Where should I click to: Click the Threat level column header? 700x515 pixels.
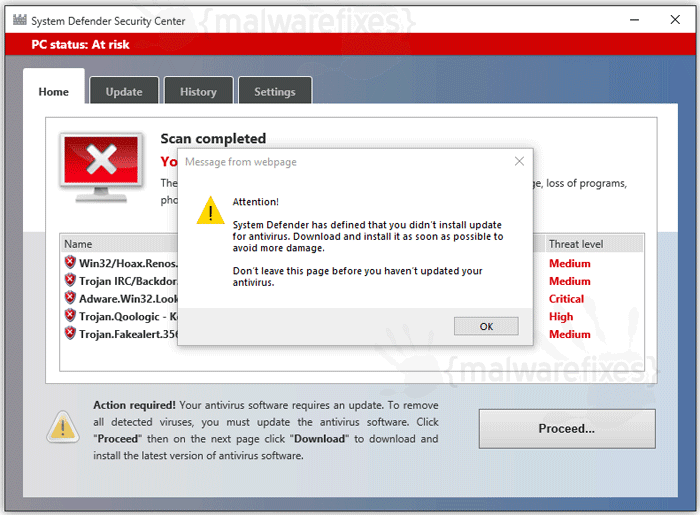(x=594, y=244)
